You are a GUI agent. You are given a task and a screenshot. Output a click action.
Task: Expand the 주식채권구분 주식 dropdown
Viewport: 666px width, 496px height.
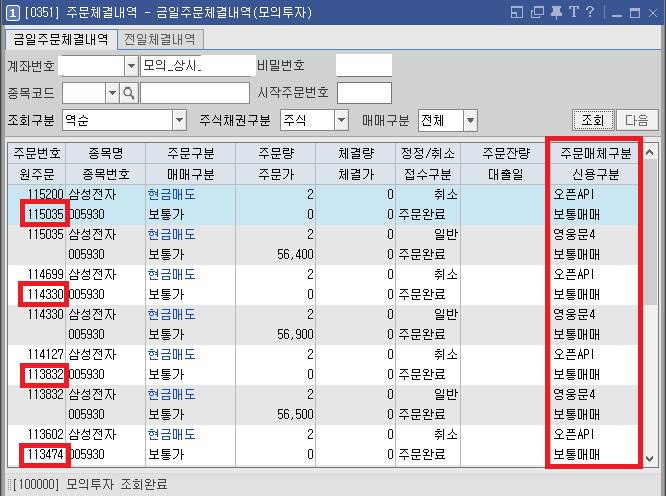pyautogui.click(x=341, y=121)
